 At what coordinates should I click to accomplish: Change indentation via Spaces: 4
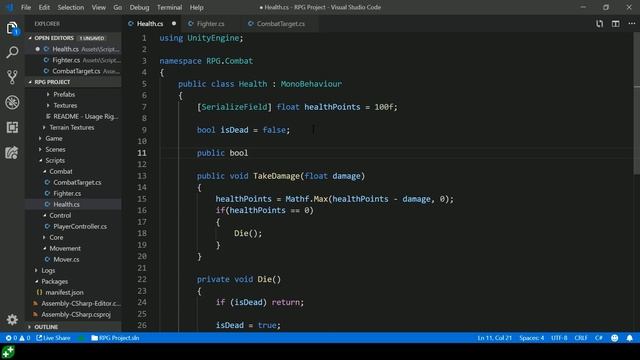[531, 338]
